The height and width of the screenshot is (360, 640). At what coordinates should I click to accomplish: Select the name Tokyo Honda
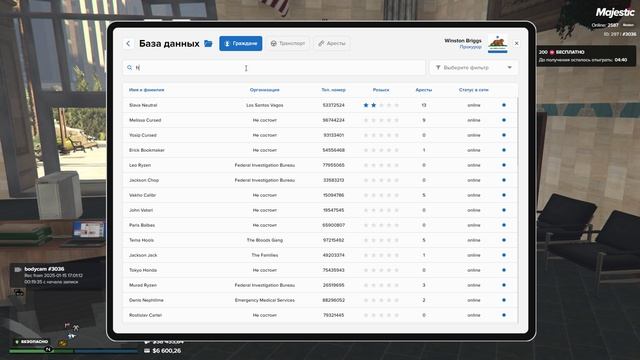(143, 270)
